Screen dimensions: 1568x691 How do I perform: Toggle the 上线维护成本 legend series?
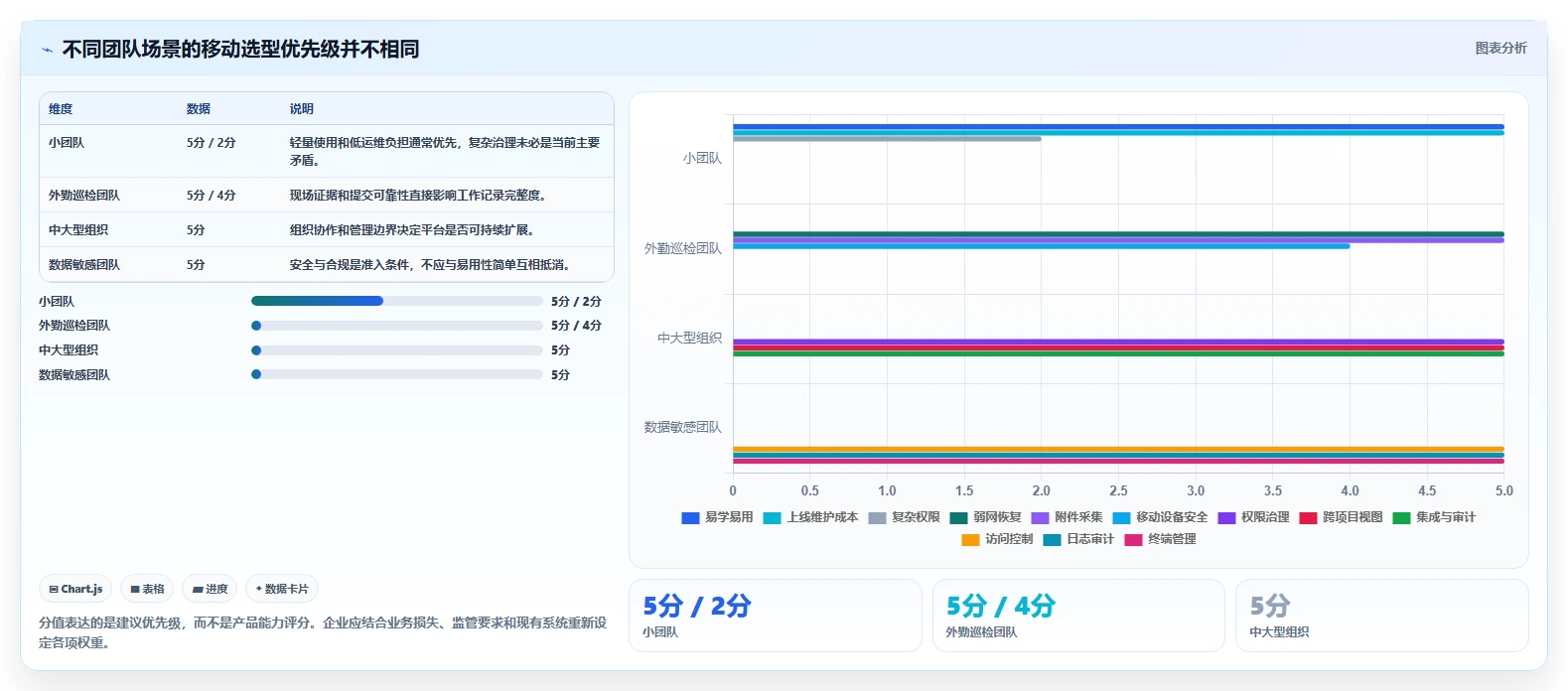[x=810, y=517]
